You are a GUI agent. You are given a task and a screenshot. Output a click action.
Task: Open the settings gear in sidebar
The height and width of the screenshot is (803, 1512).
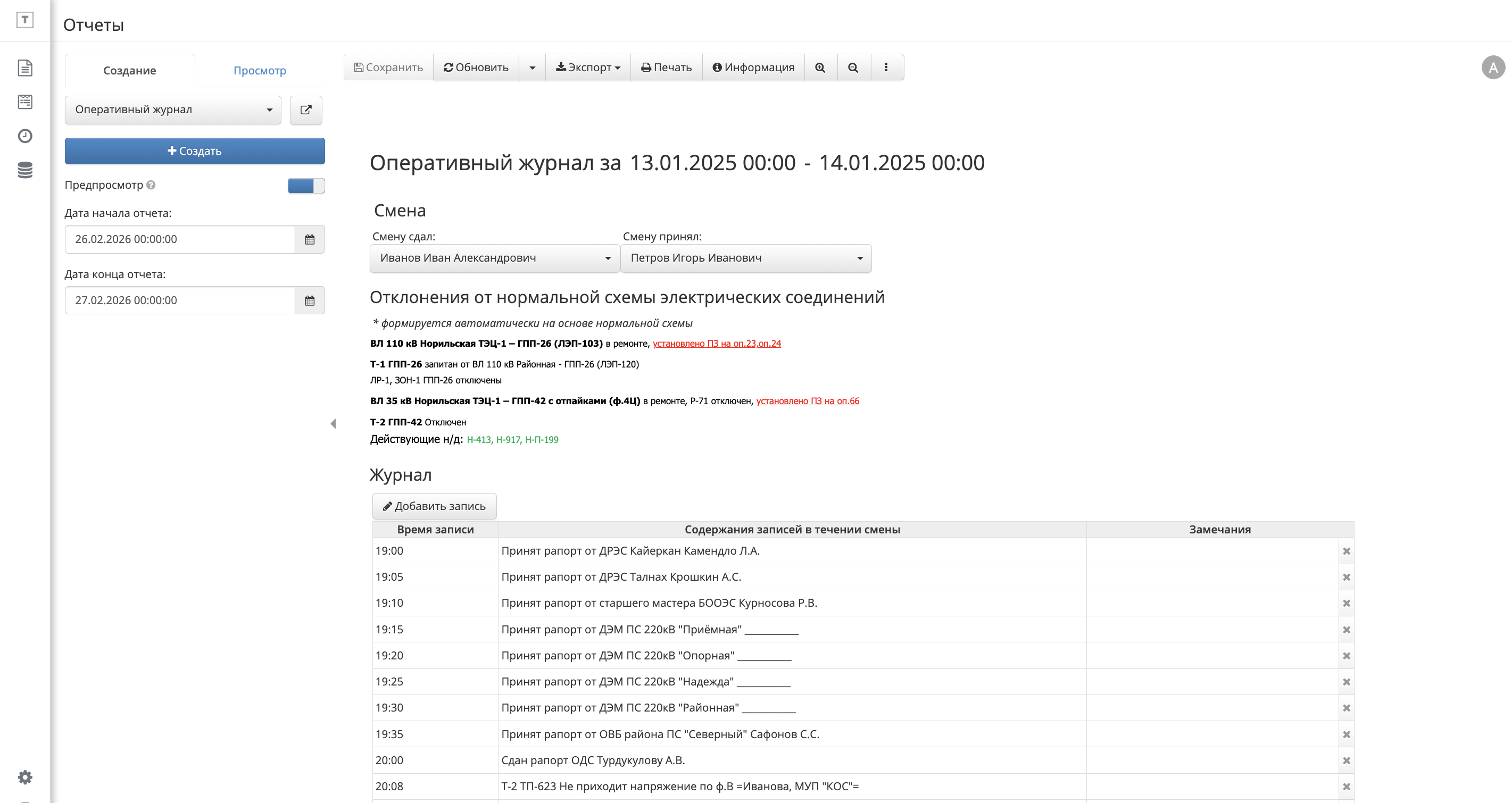24,777
